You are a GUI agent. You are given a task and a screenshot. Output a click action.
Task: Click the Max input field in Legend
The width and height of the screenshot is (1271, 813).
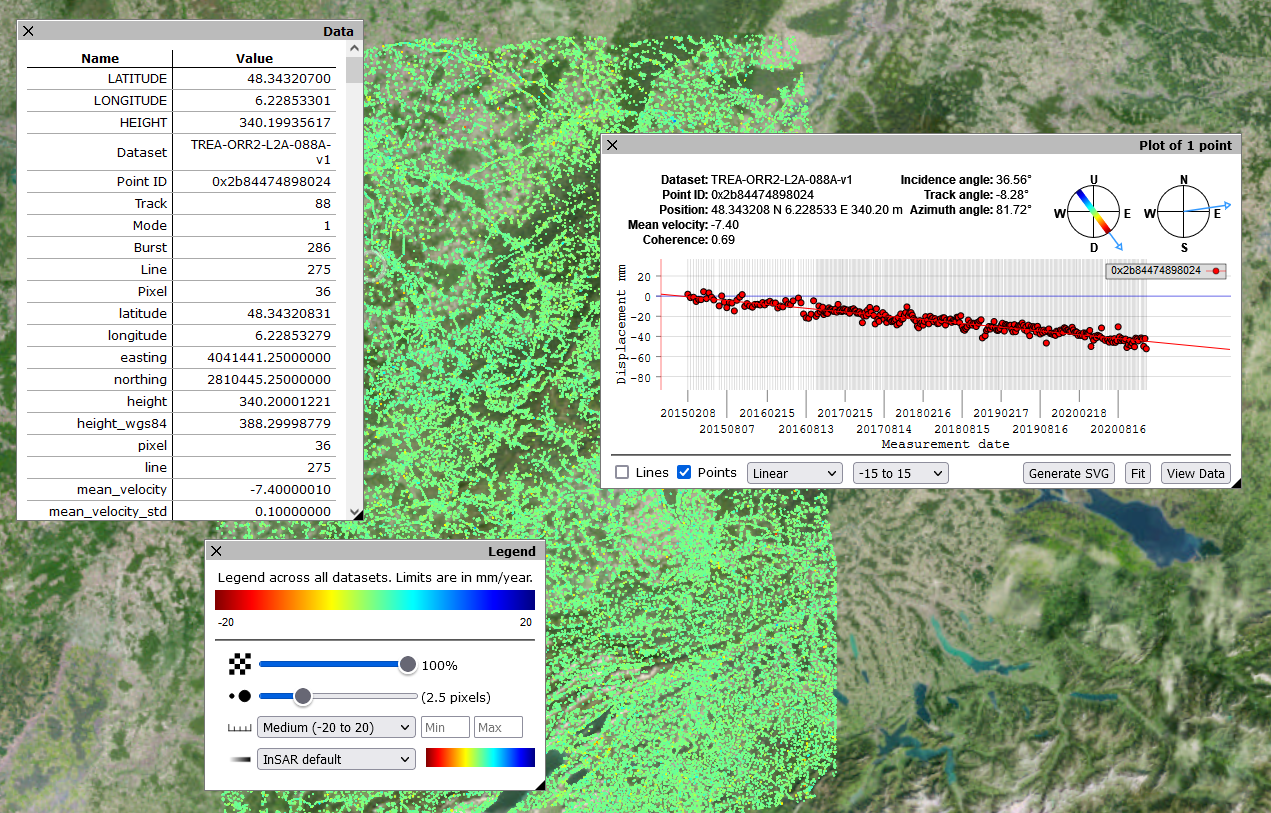click(x=498, y=727)
